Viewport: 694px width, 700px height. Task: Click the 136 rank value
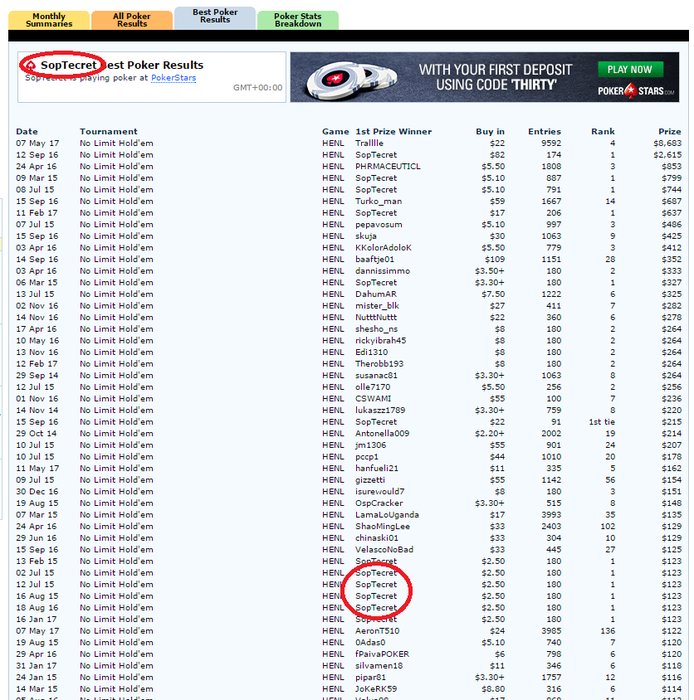(608, 630)
